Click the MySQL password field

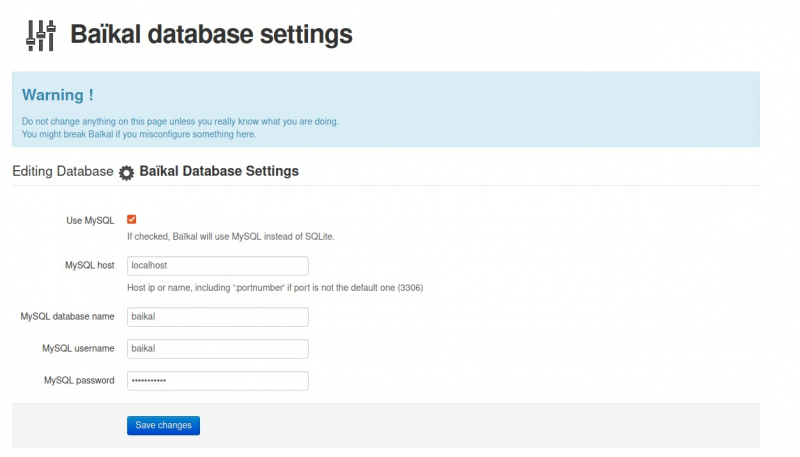(x=218, y=381)
